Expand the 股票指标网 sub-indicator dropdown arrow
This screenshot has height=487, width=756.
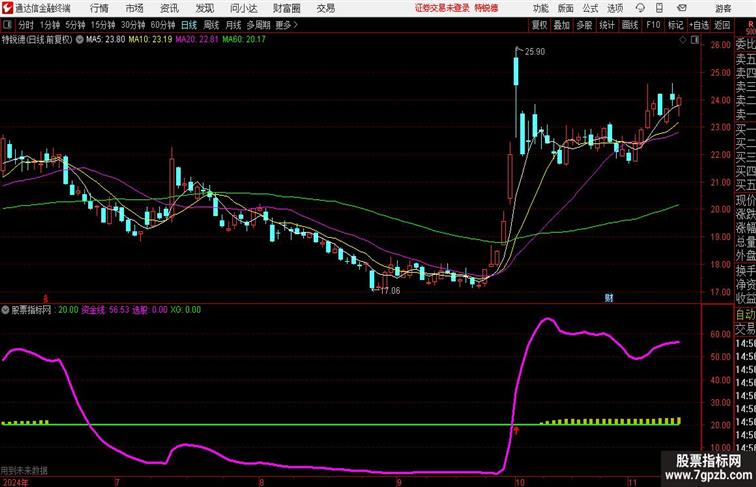coord(5,310)
